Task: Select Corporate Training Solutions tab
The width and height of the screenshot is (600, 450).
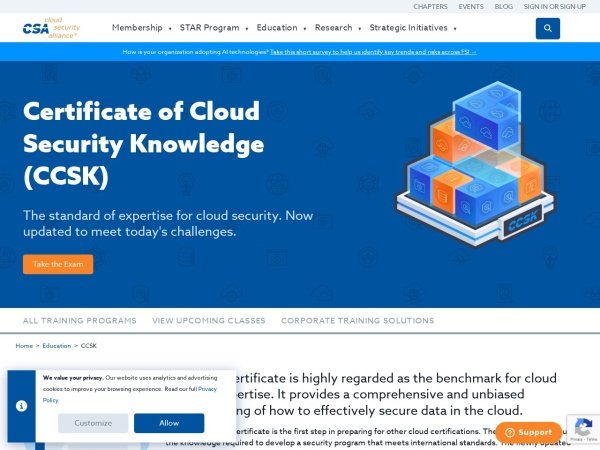Action: pos(357,321)
